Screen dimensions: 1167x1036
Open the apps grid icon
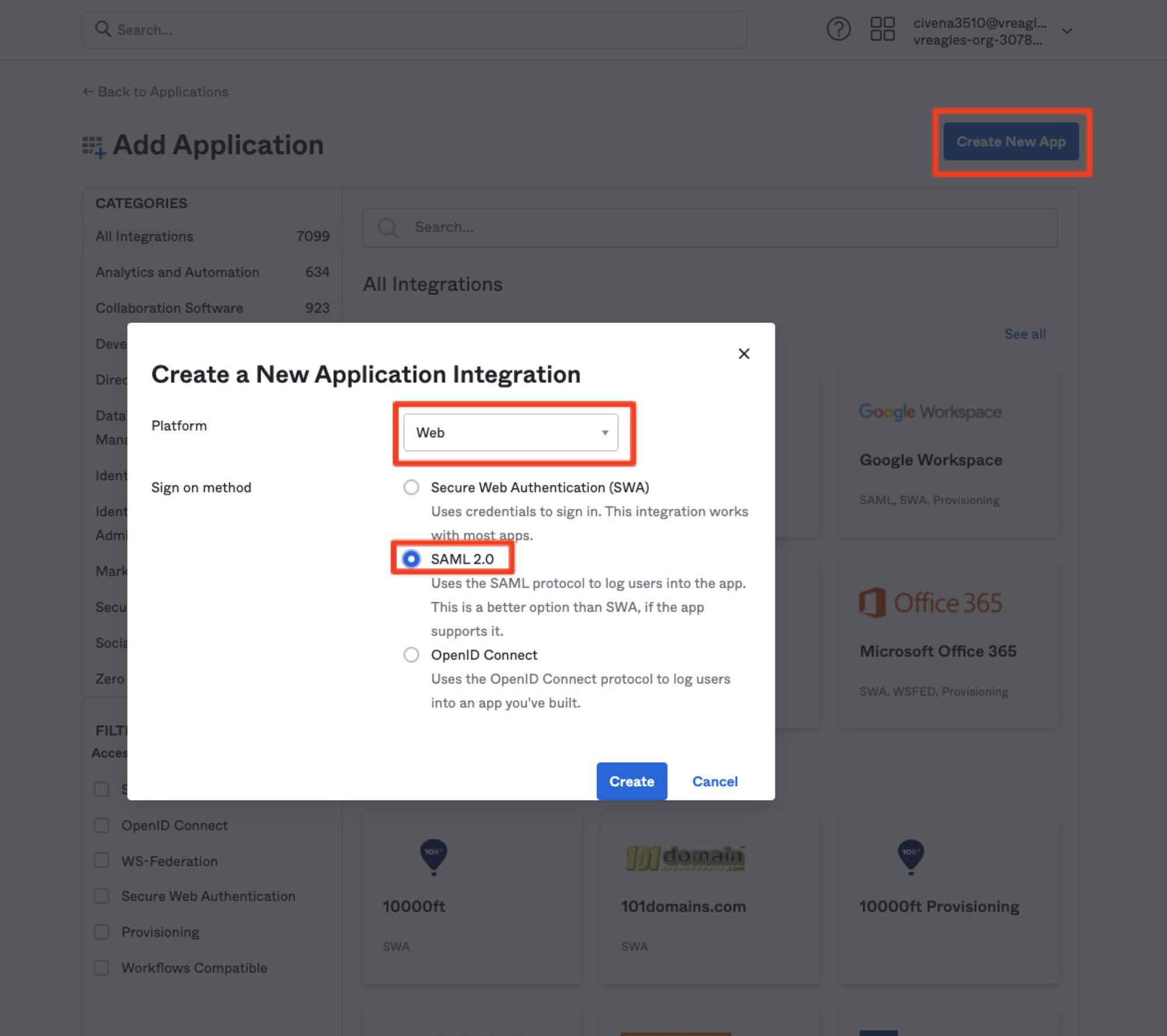(x=882, y=29)
